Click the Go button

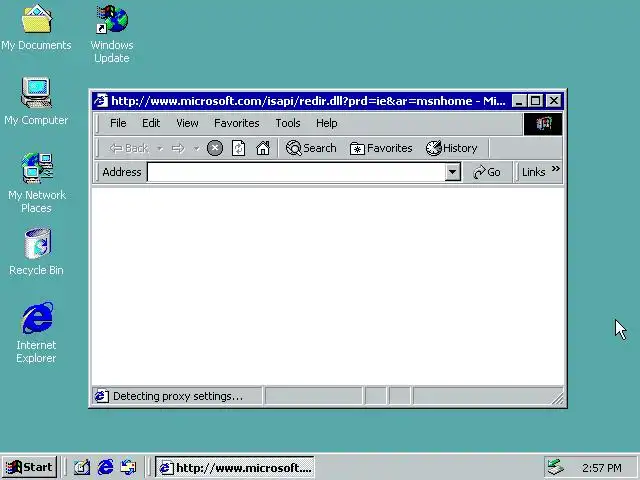pos(487,172)
